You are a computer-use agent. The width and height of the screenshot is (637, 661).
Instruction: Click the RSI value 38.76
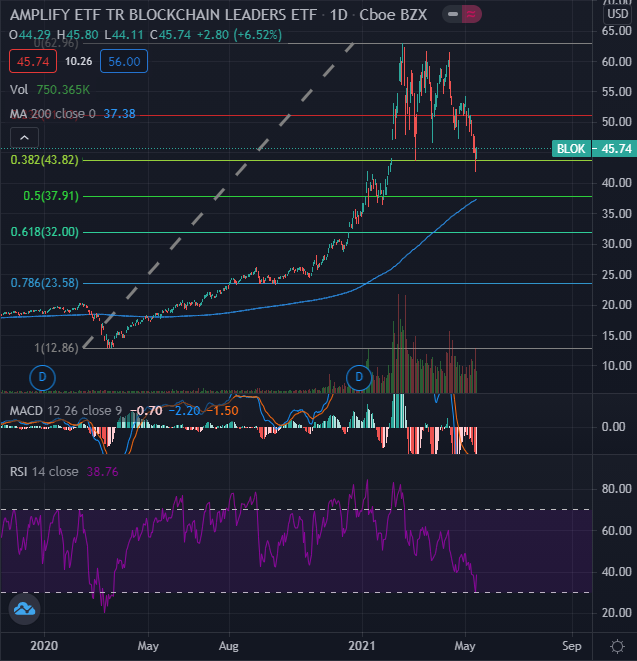pyautogui.click(x=102, y=471)
